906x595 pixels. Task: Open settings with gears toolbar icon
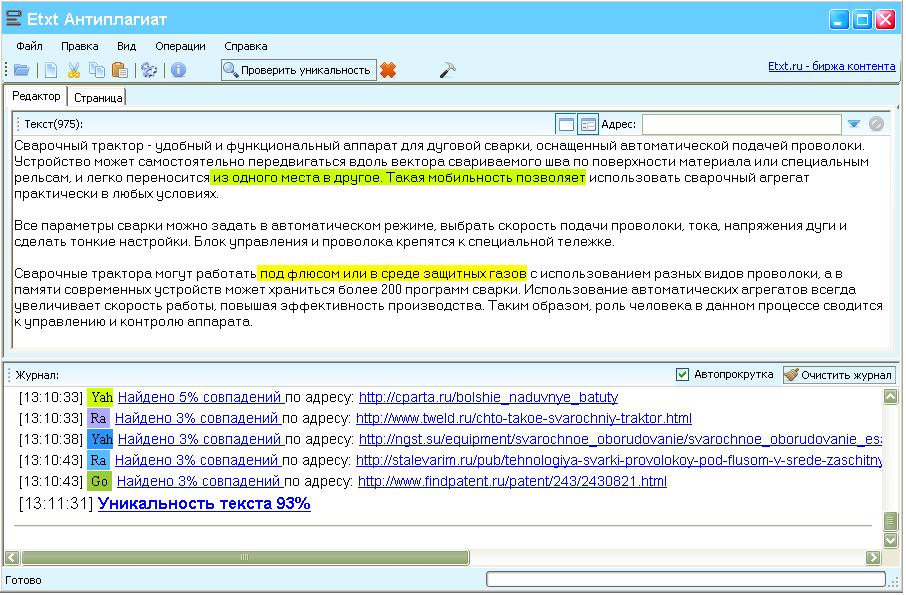[149, 70]
